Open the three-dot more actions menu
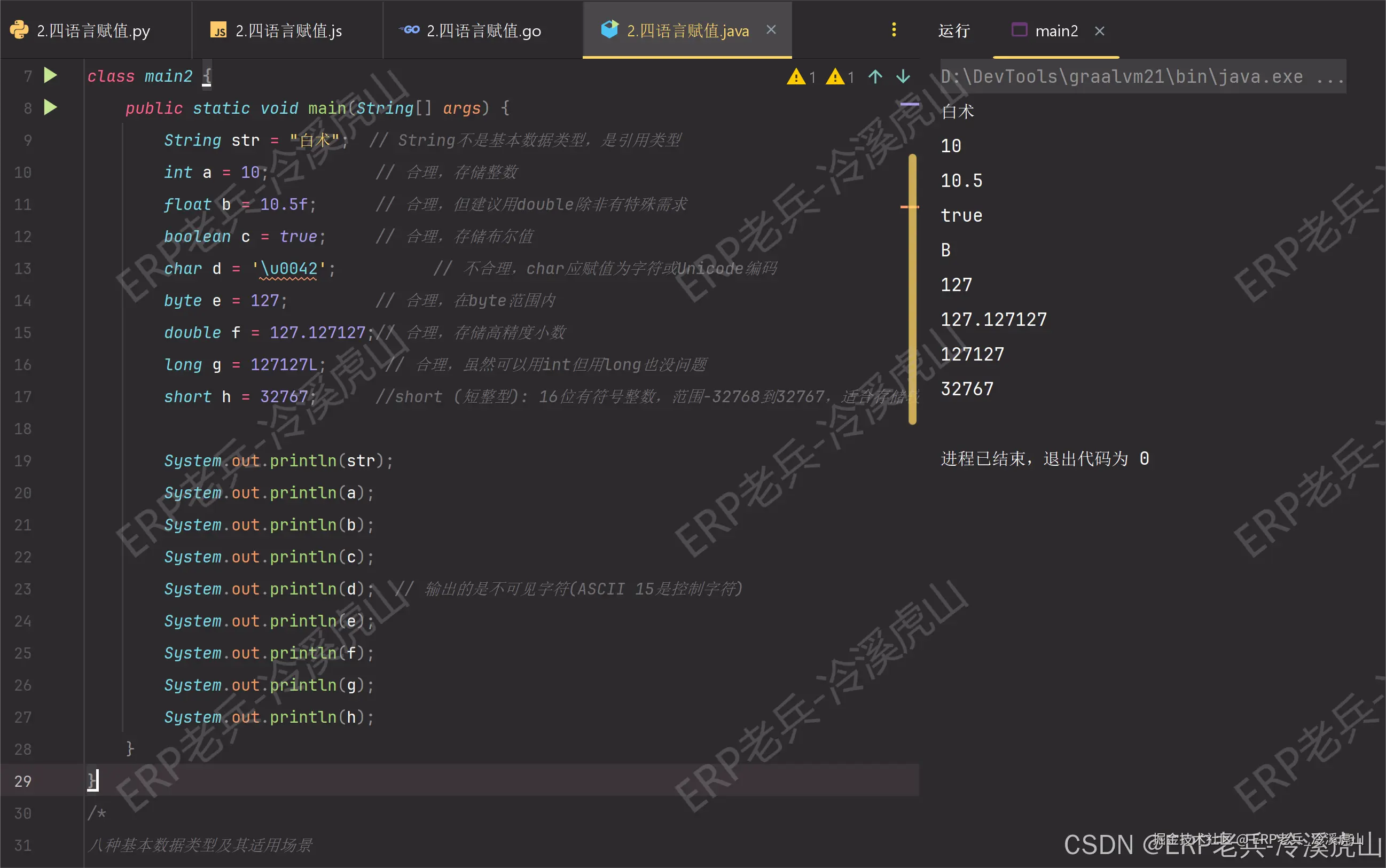 (894, 29)
